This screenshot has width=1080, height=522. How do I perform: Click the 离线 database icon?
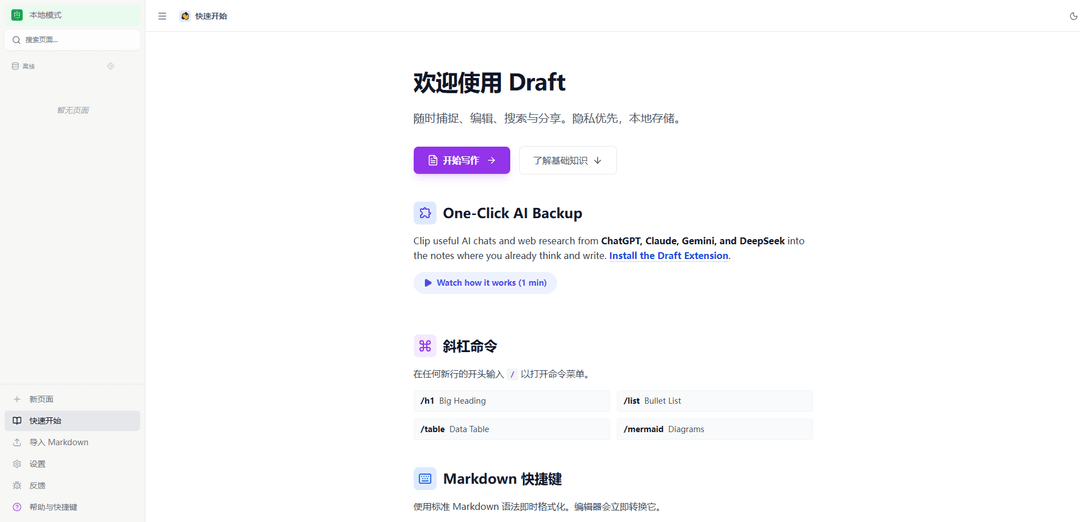click(x=16, y=66)
